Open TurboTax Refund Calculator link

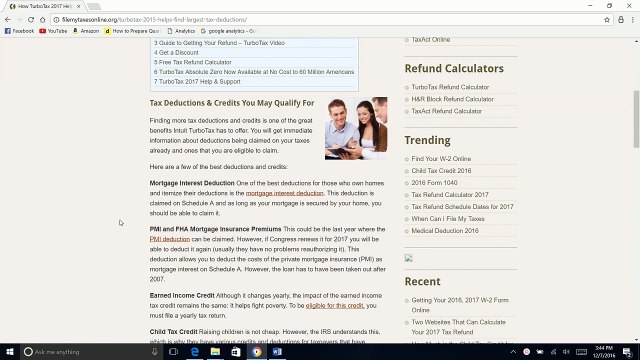click(450, 87)
